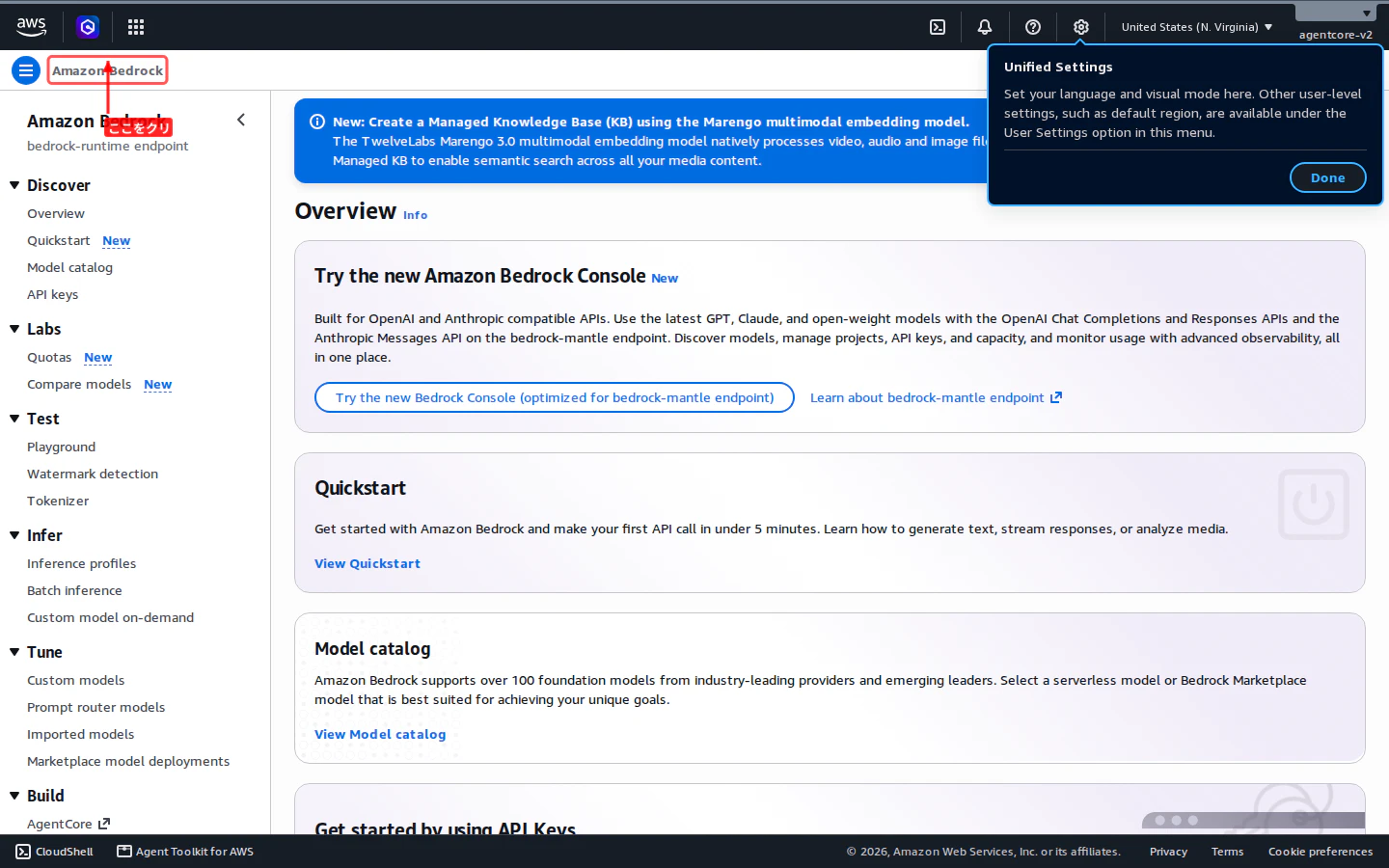Open the Privacy footer link
The image size is (1389, 868).
click(x=1168, y=852)
